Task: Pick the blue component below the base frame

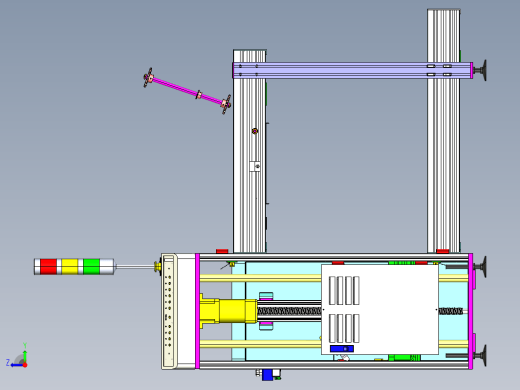Action: coord(268,375)
